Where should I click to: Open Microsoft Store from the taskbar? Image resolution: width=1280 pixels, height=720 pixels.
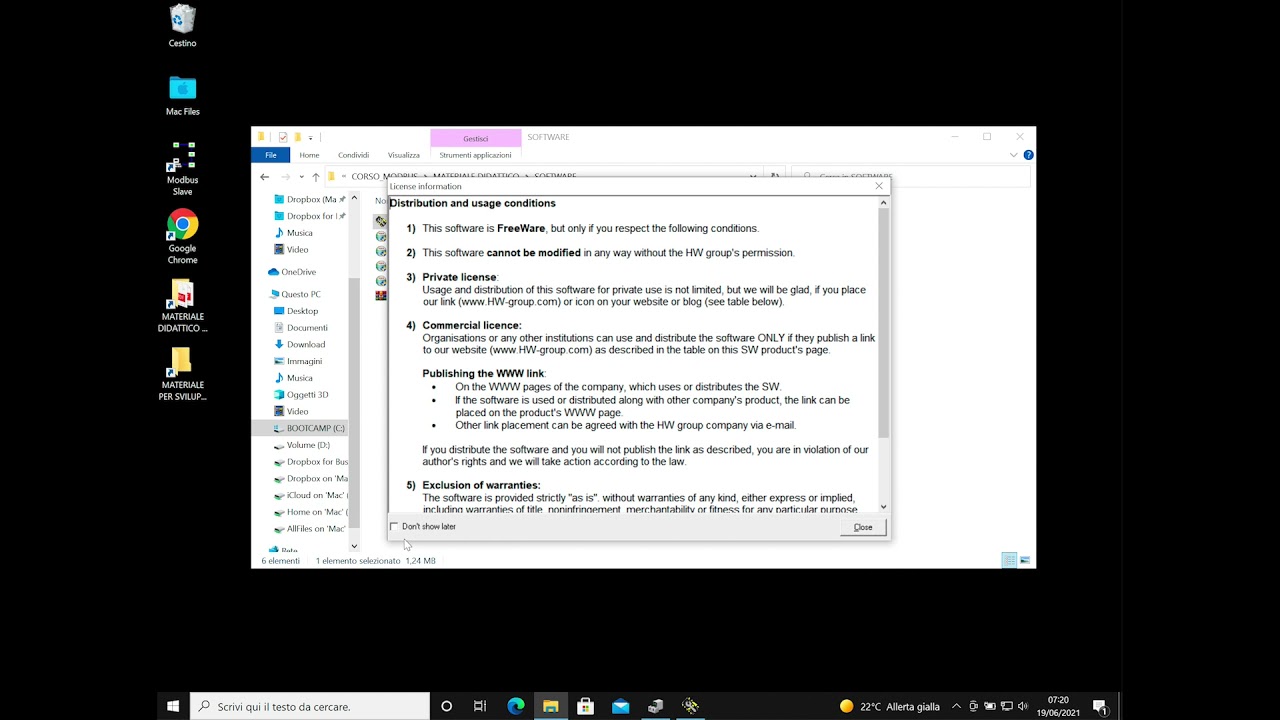pyautogui.click(x=586, y=706)
